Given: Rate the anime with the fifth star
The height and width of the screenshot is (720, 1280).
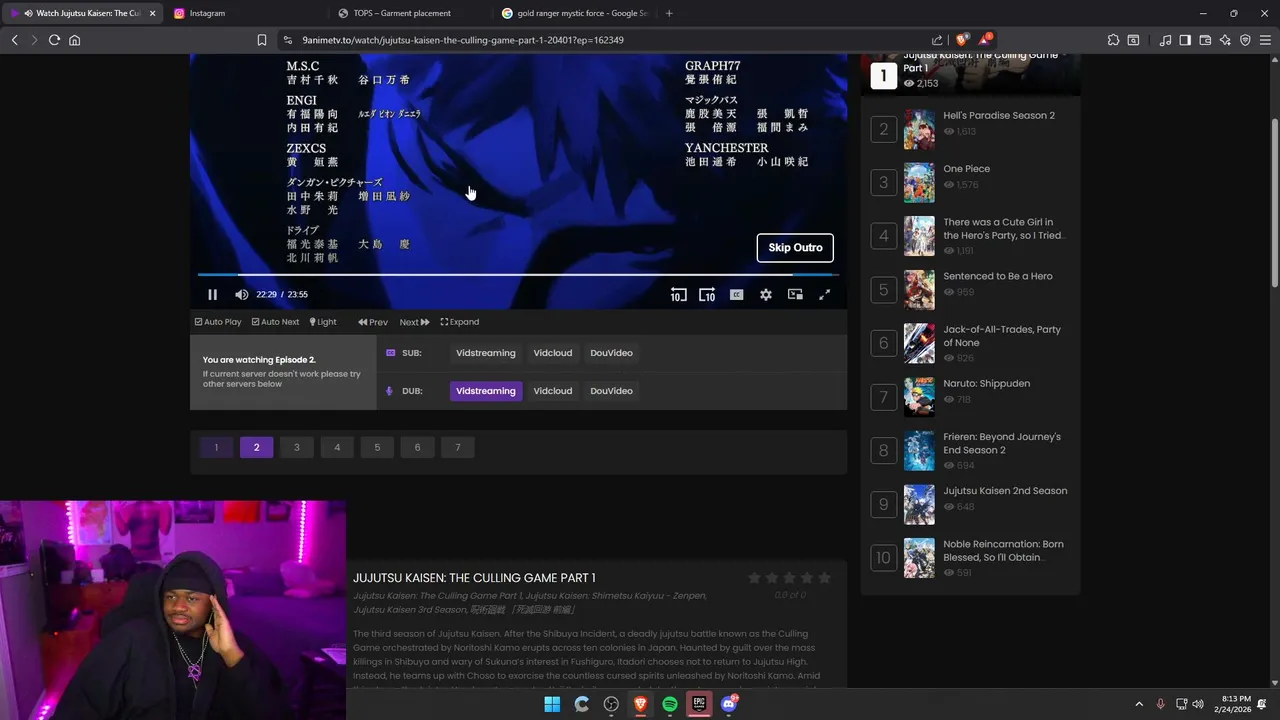Looking at the screenshot, I should point(824,578).
